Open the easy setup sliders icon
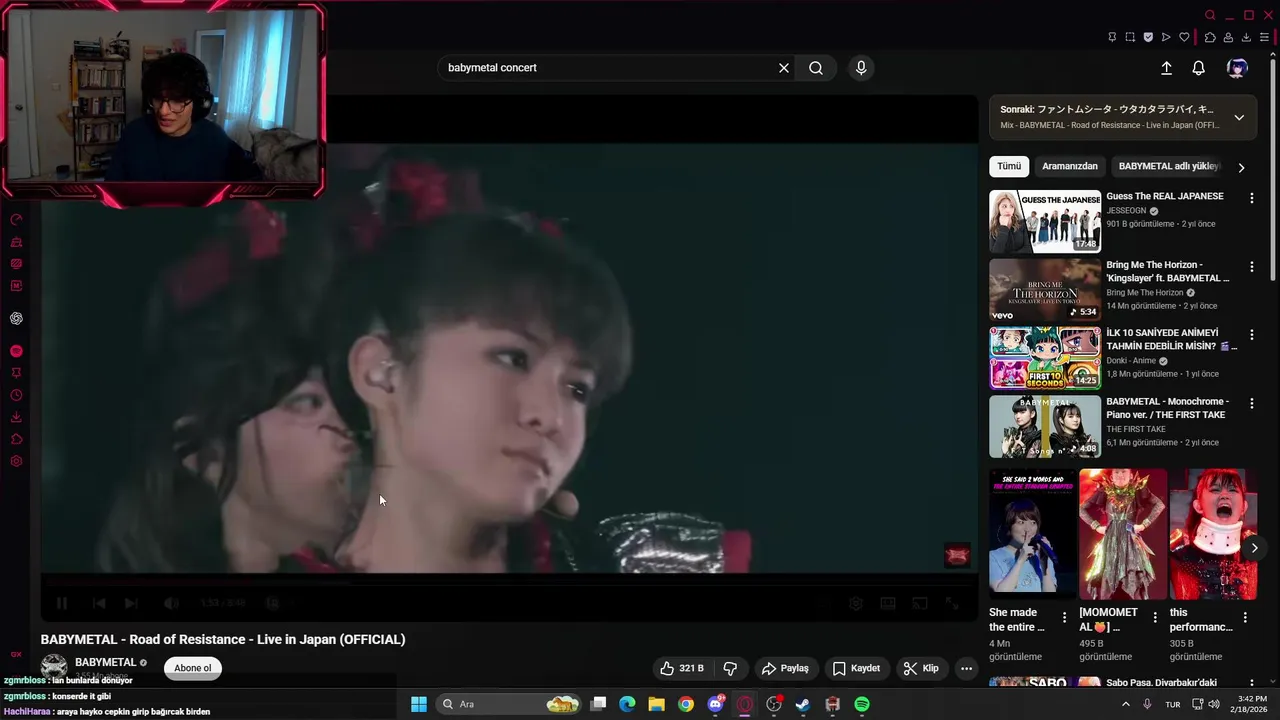Screen dimensions: 1280x720 click(1264, 37)
